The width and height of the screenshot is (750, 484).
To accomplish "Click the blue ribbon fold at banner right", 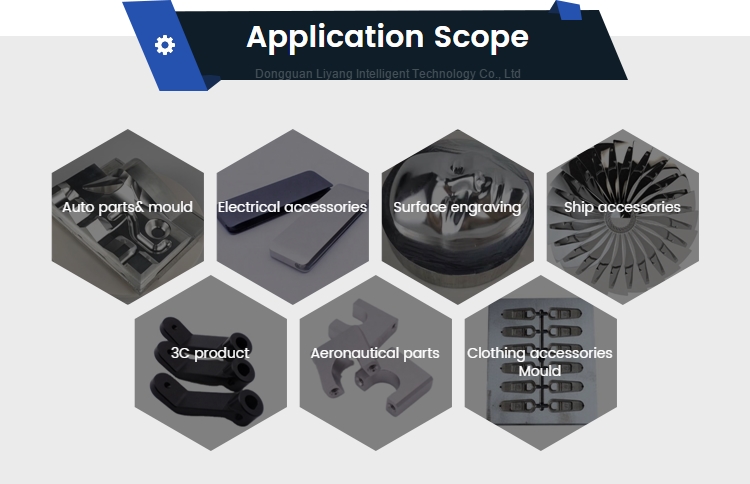I will pyautogui.click(x=566, y=10).
